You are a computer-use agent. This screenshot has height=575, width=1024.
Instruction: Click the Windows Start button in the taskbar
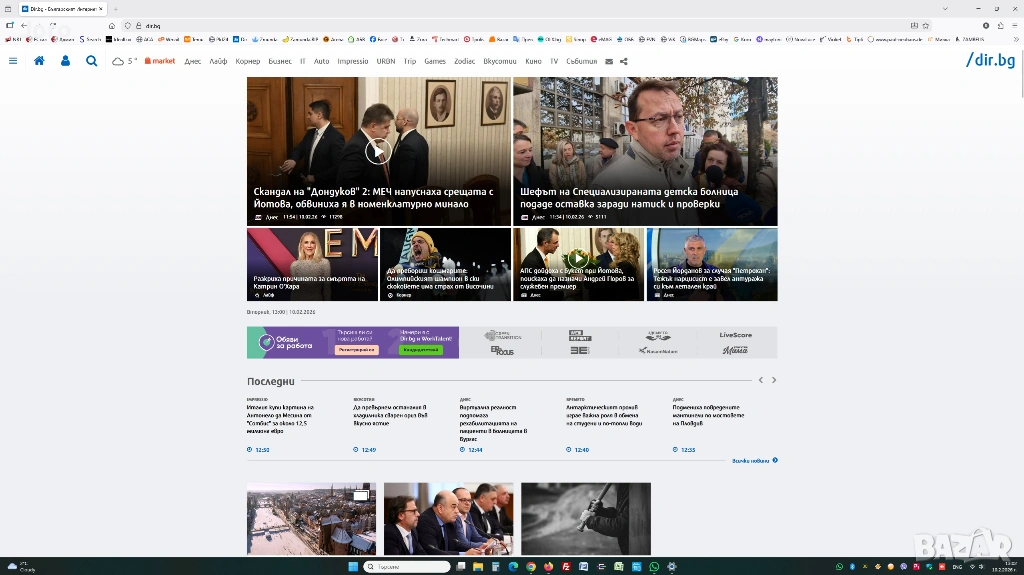[x=350, y=567]
